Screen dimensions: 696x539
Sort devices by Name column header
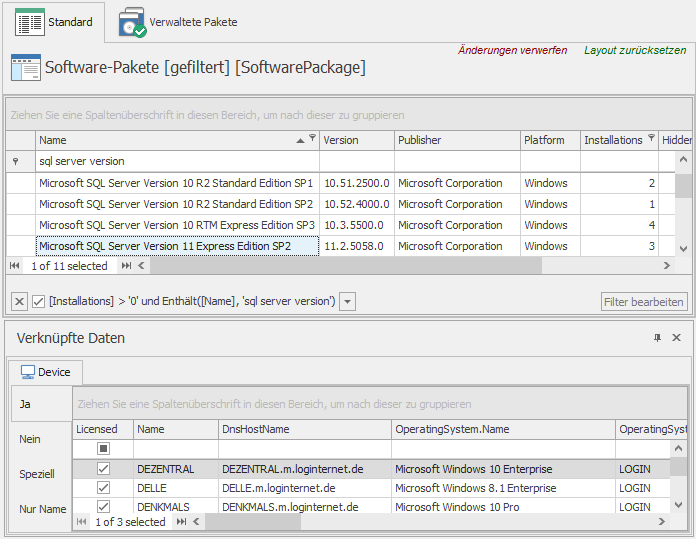(x=176, y=429)
